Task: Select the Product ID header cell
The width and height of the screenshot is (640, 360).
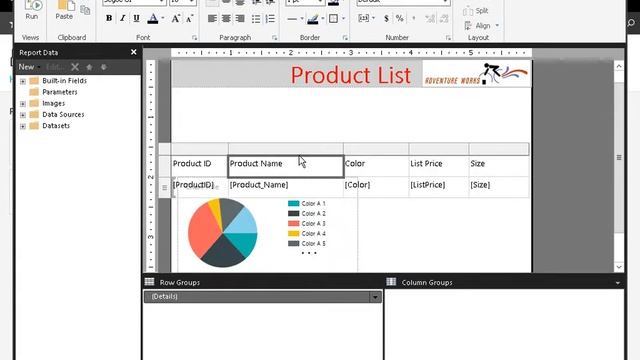Action: 200,166
